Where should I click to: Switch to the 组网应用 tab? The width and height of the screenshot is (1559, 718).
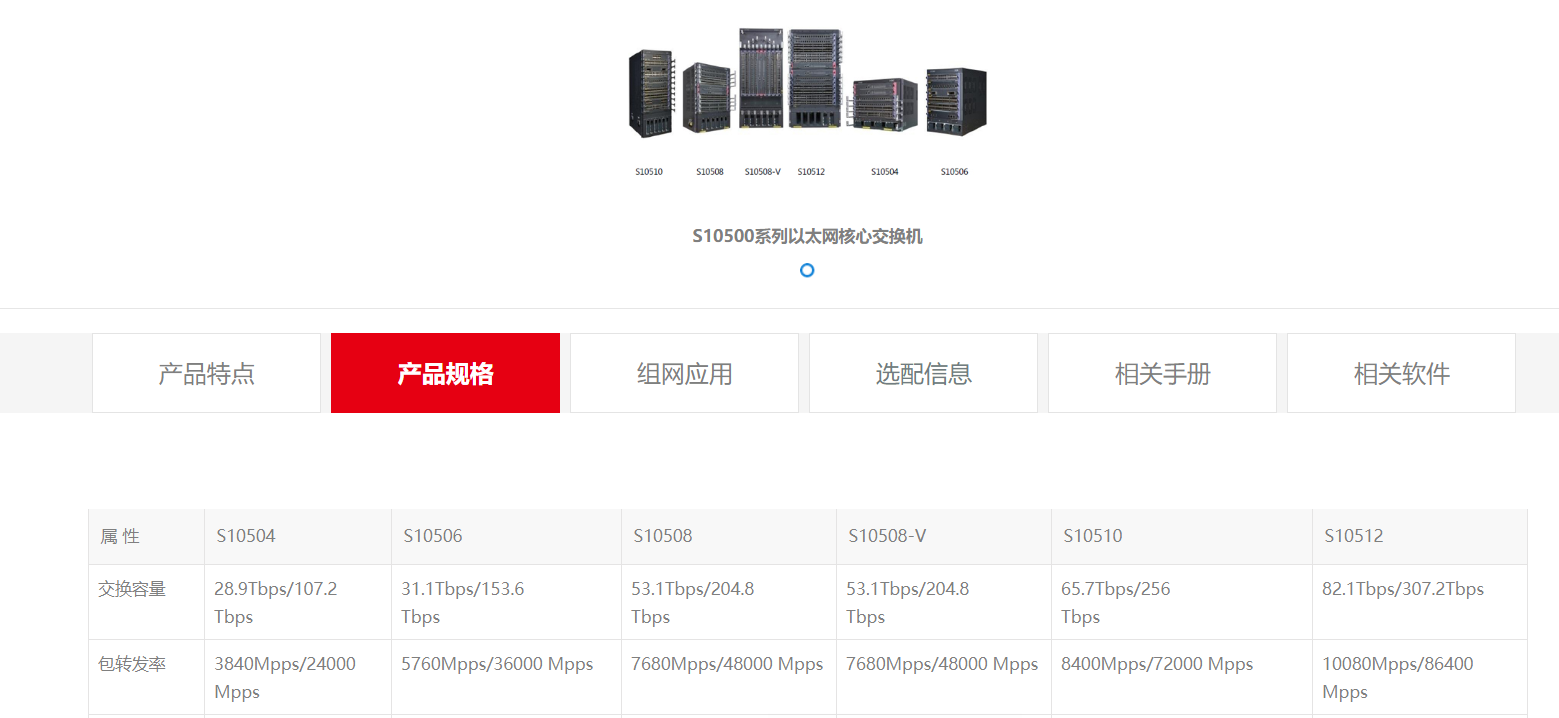(x=684, y=373)
